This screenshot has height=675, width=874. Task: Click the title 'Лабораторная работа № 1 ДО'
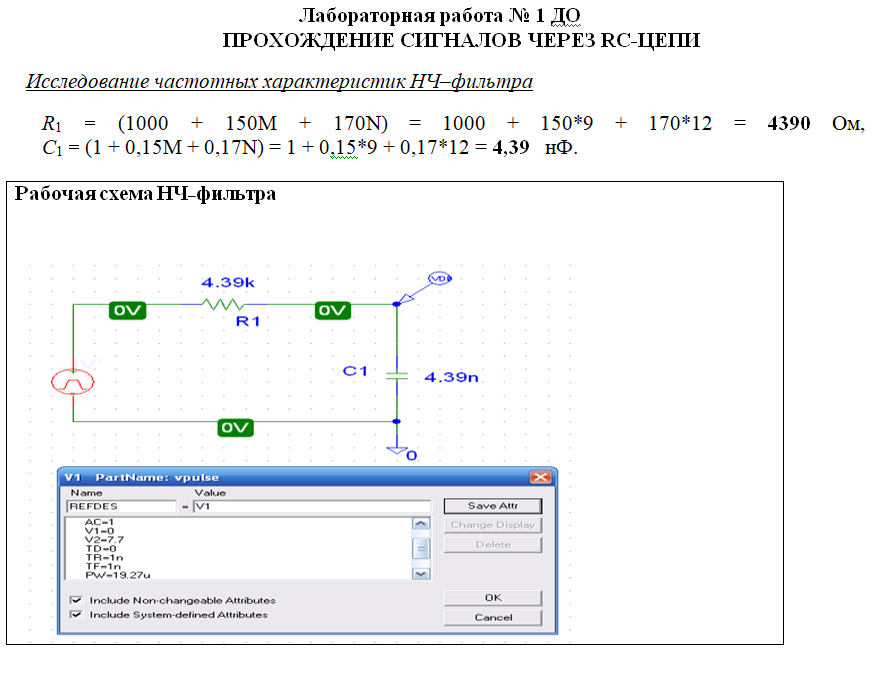pos(440,16)
